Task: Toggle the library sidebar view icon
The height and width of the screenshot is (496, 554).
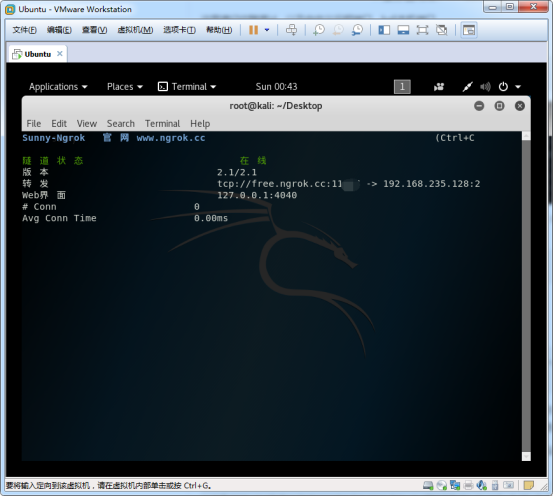Action: pyautogui.click(x=384, y=30)
